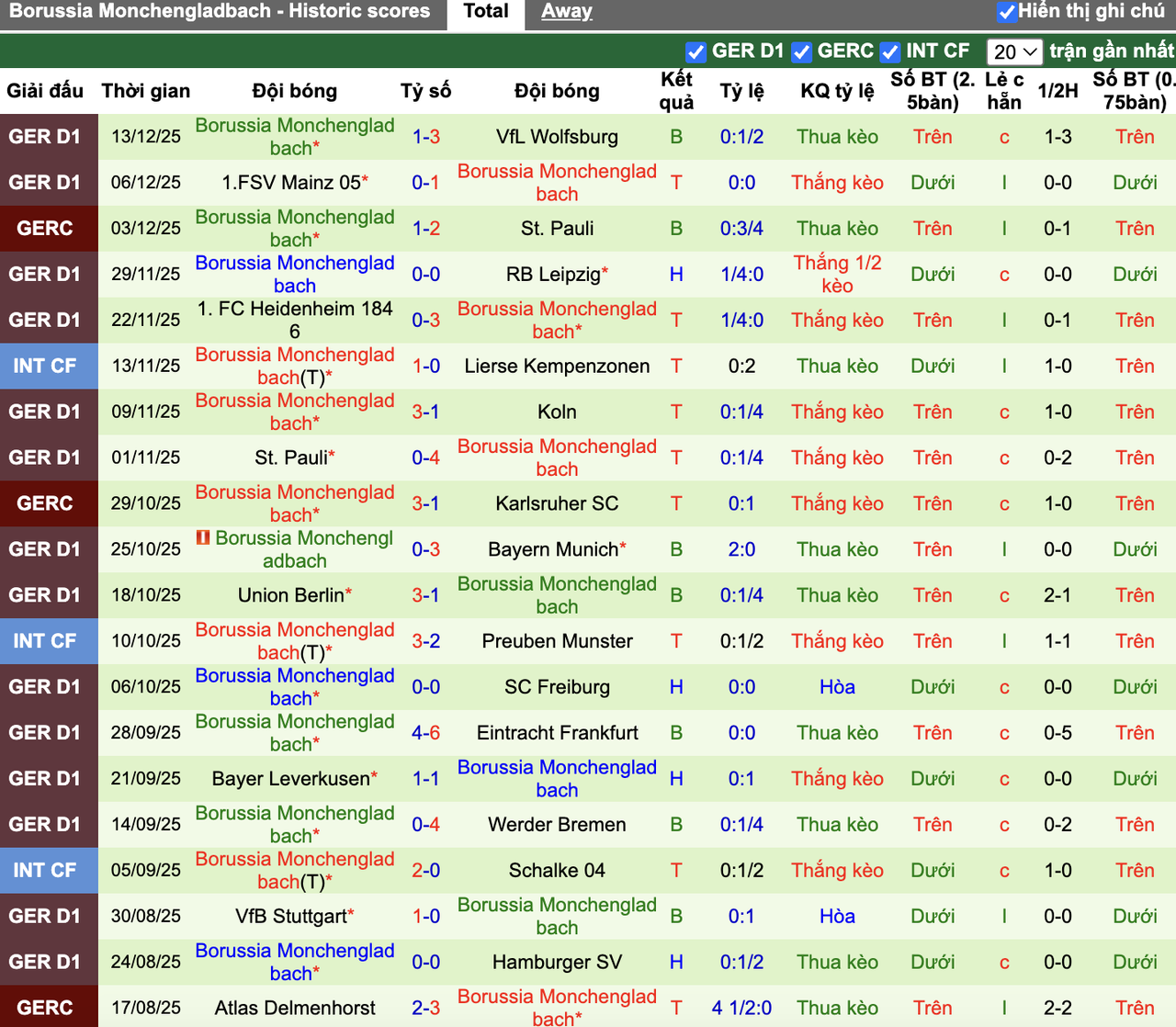Click St. Pauli in the 03/12/25 row
The width and height of the screenshot is (1176, 1027).
coord(557,229)
